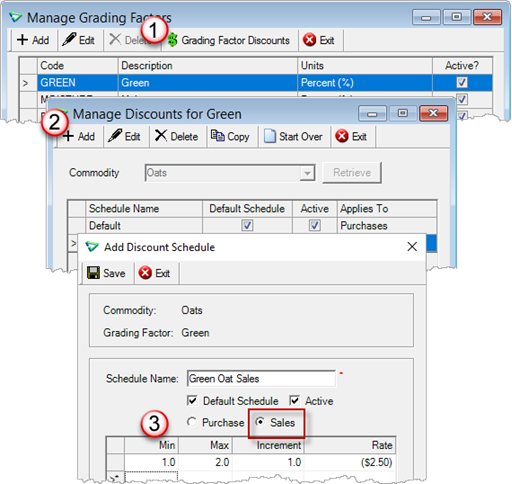
Task: Click Delete in Manage Discounts toolbar
Action: (177, 136)
